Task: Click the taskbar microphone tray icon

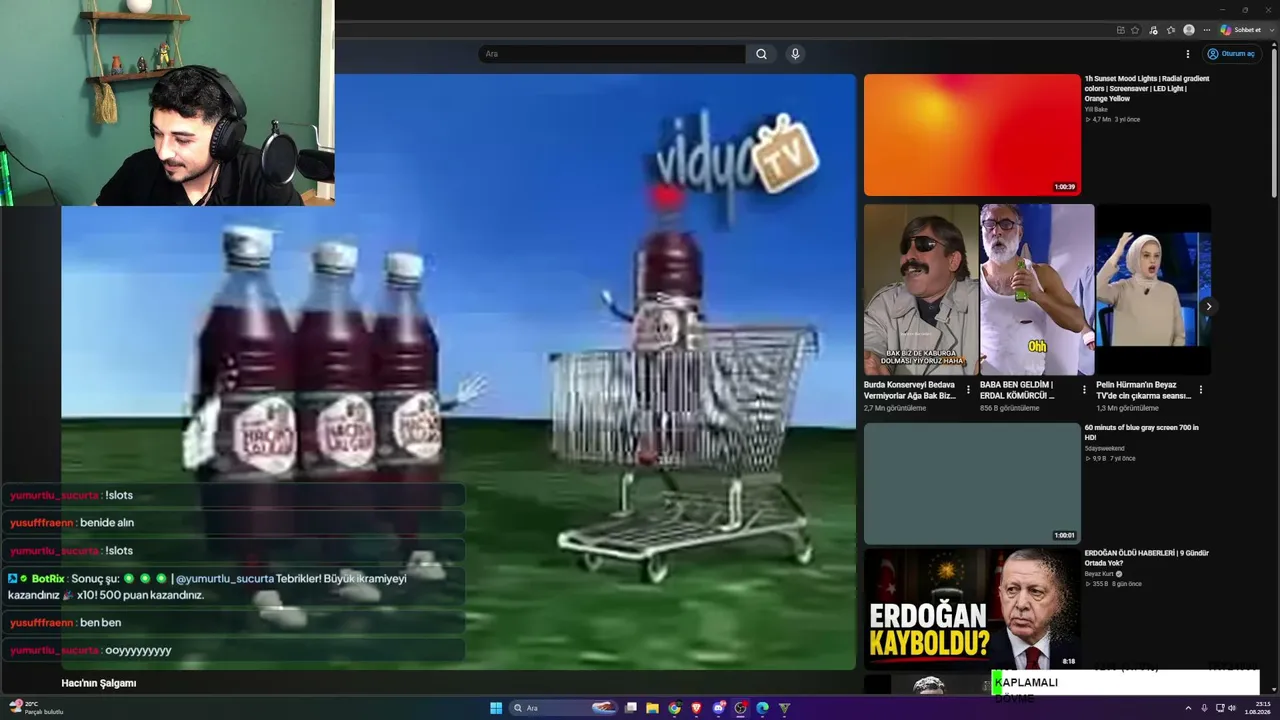Action: click(x=1204, y=708)
